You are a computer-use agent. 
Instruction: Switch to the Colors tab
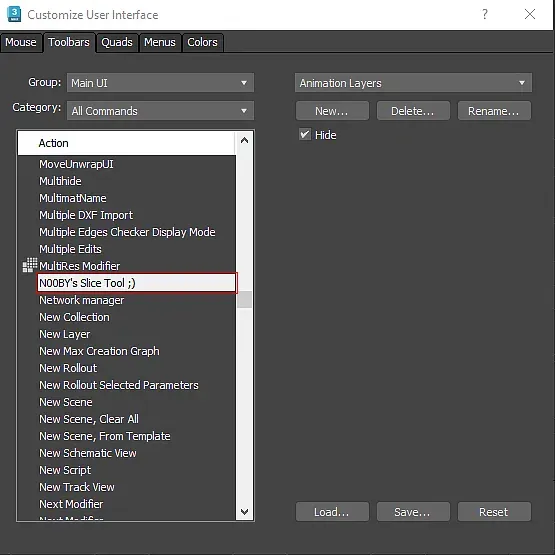[202, 42]
